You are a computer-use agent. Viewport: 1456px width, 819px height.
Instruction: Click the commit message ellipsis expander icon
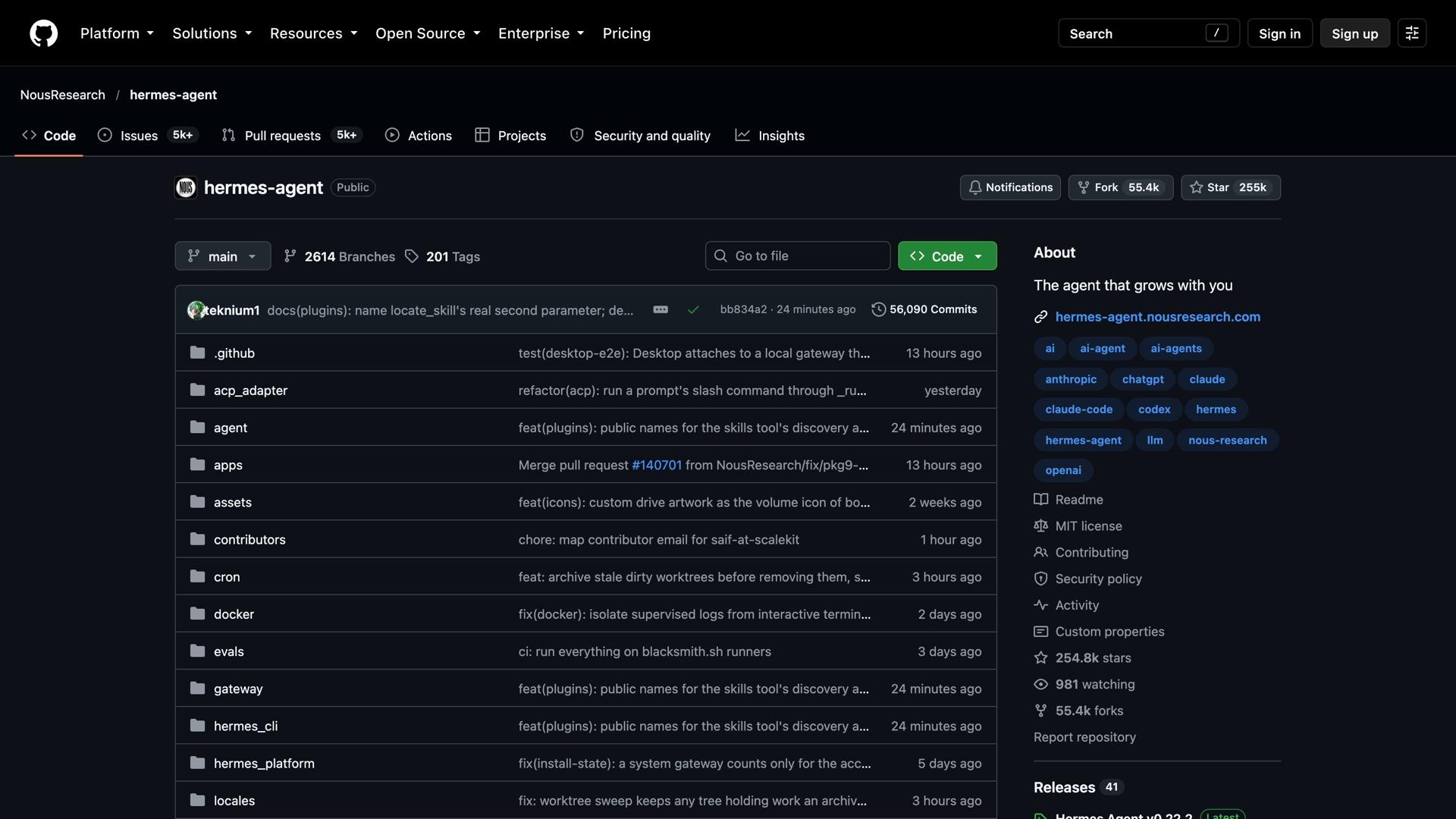click(x=661, y=309)
